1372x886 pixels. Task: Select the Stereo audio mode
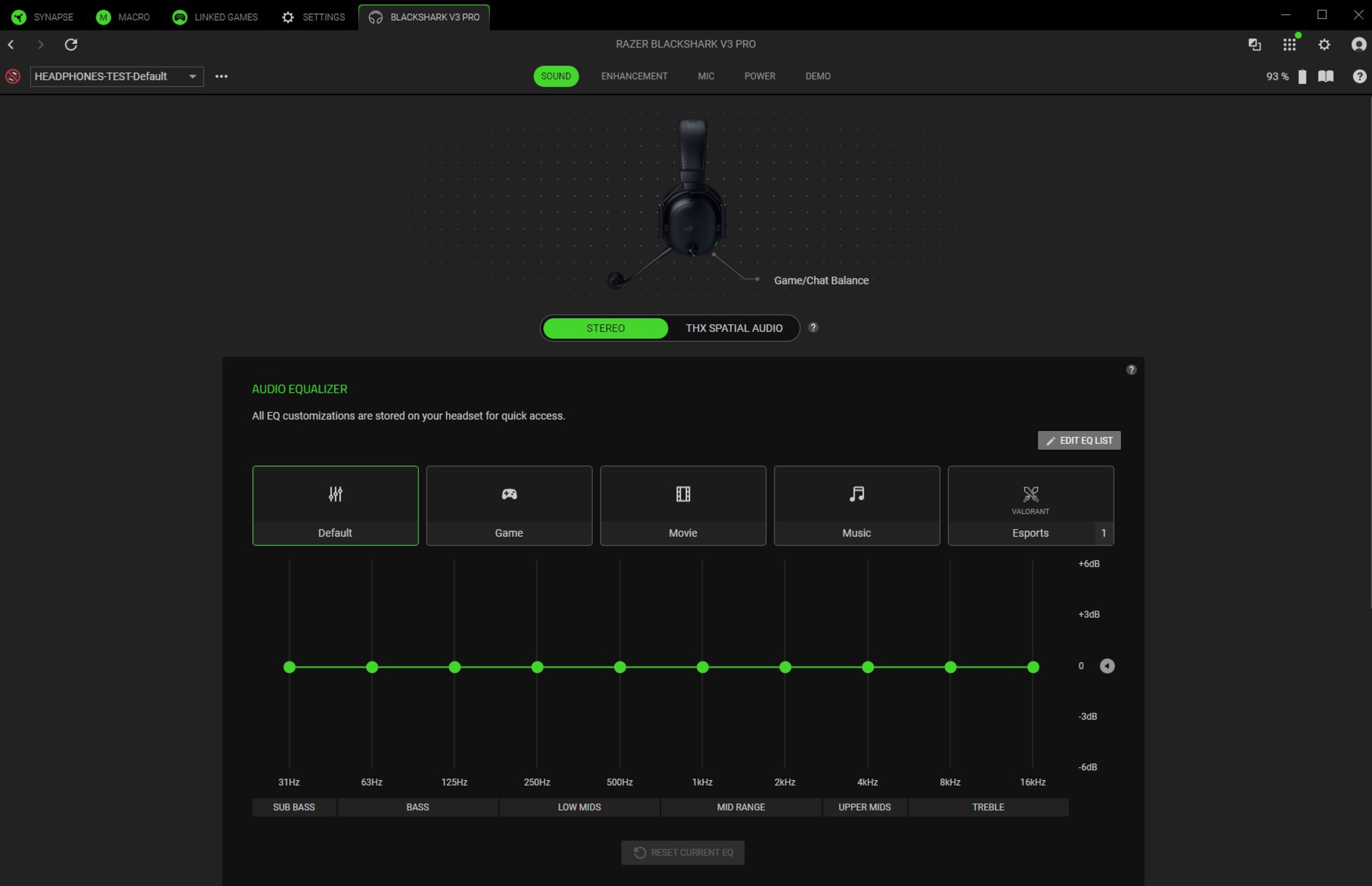click(605, 328)
